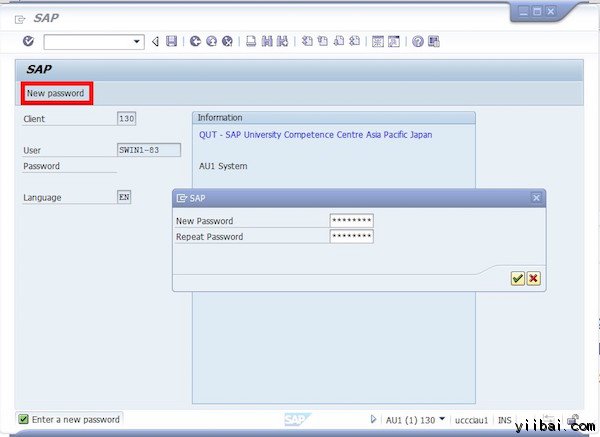The image size is (600, 437).
Task: Click the Repeat Password field in dialog
Action: point(351,236)
